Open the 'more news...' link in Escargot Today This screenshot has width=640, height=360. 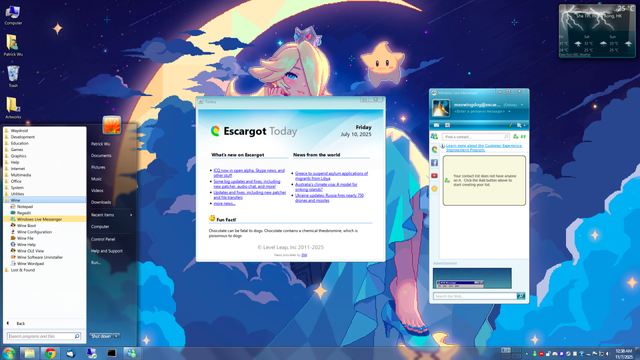click(x=224, y=203)
